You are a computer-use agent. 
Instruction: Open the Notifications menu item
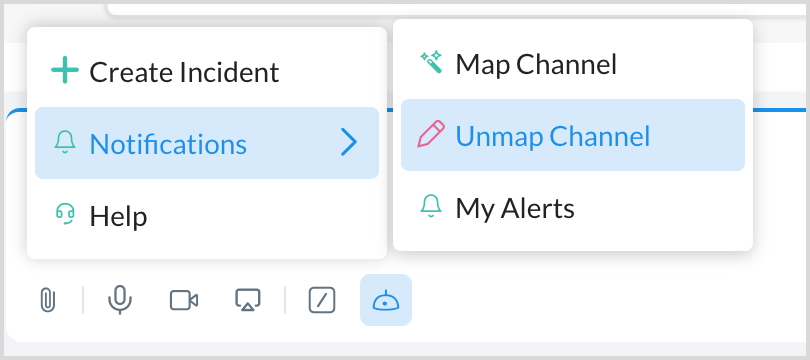tap(207, 143)
